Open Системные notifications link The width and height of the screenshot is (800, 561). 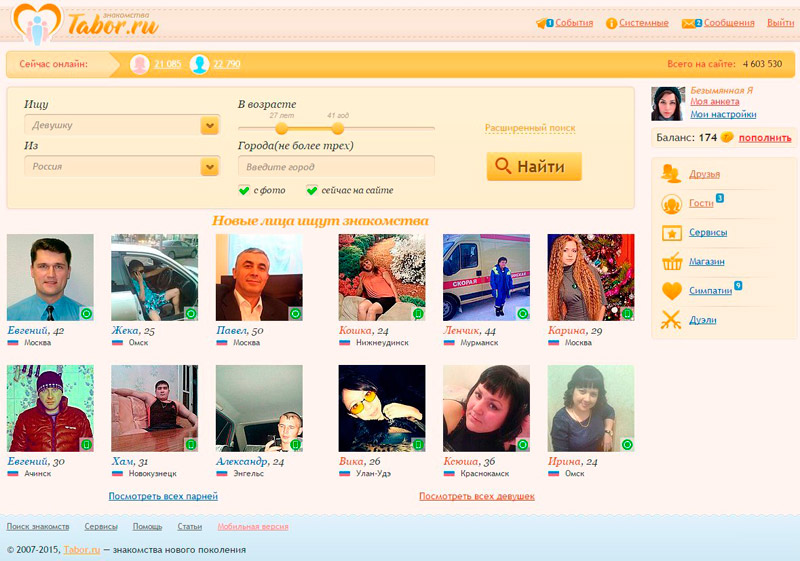pyautogui.click(x=644, y=23)
